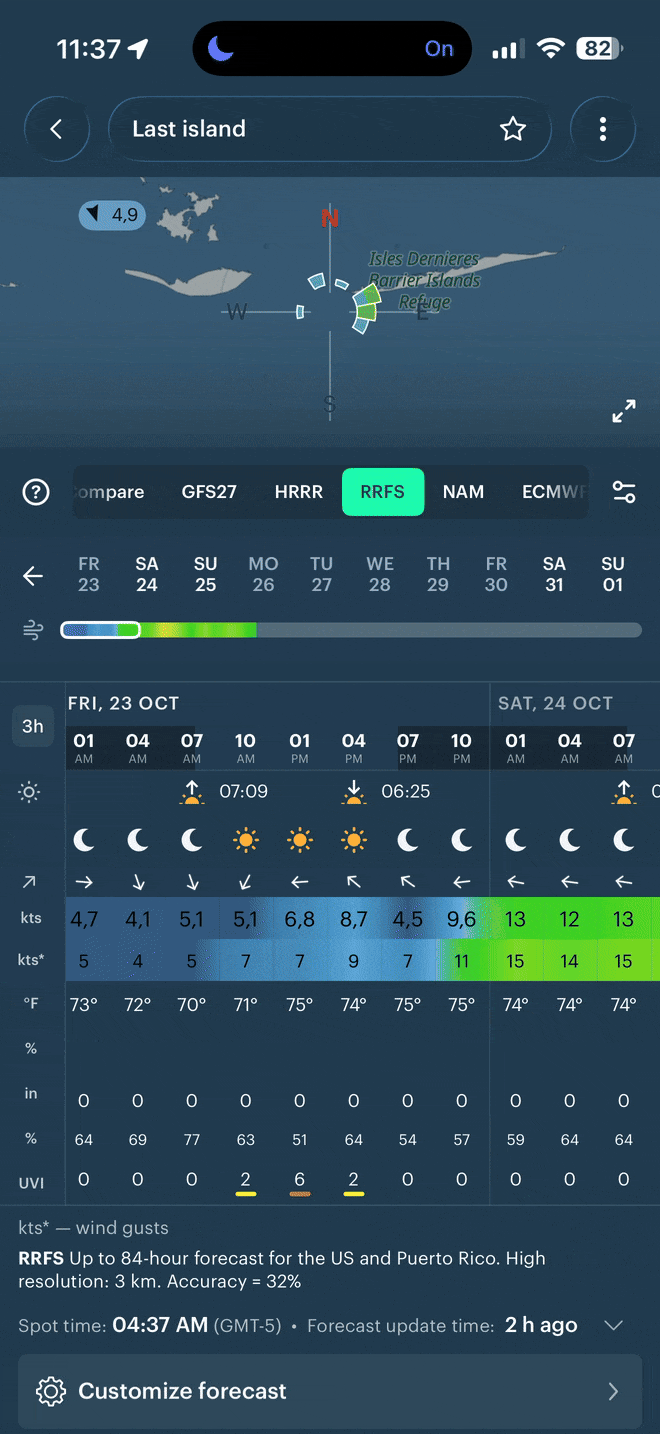Tap the wind forecast range slider bar
This screenshot has width=660, height=1434.
pos(351,630)
